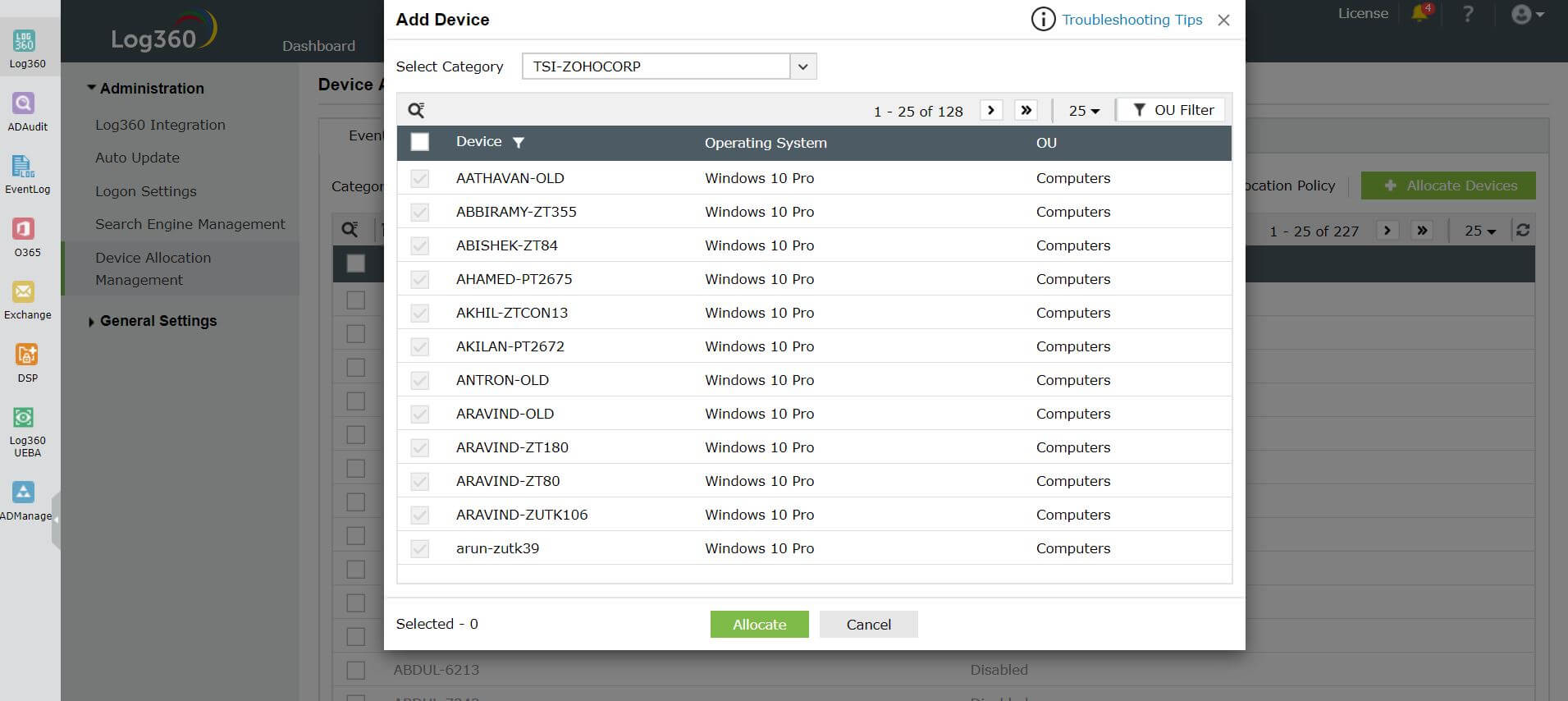The width and height of the screenshot is (1568, 701).
Task: Open the Exchange module icon
Action: [24, 291]
